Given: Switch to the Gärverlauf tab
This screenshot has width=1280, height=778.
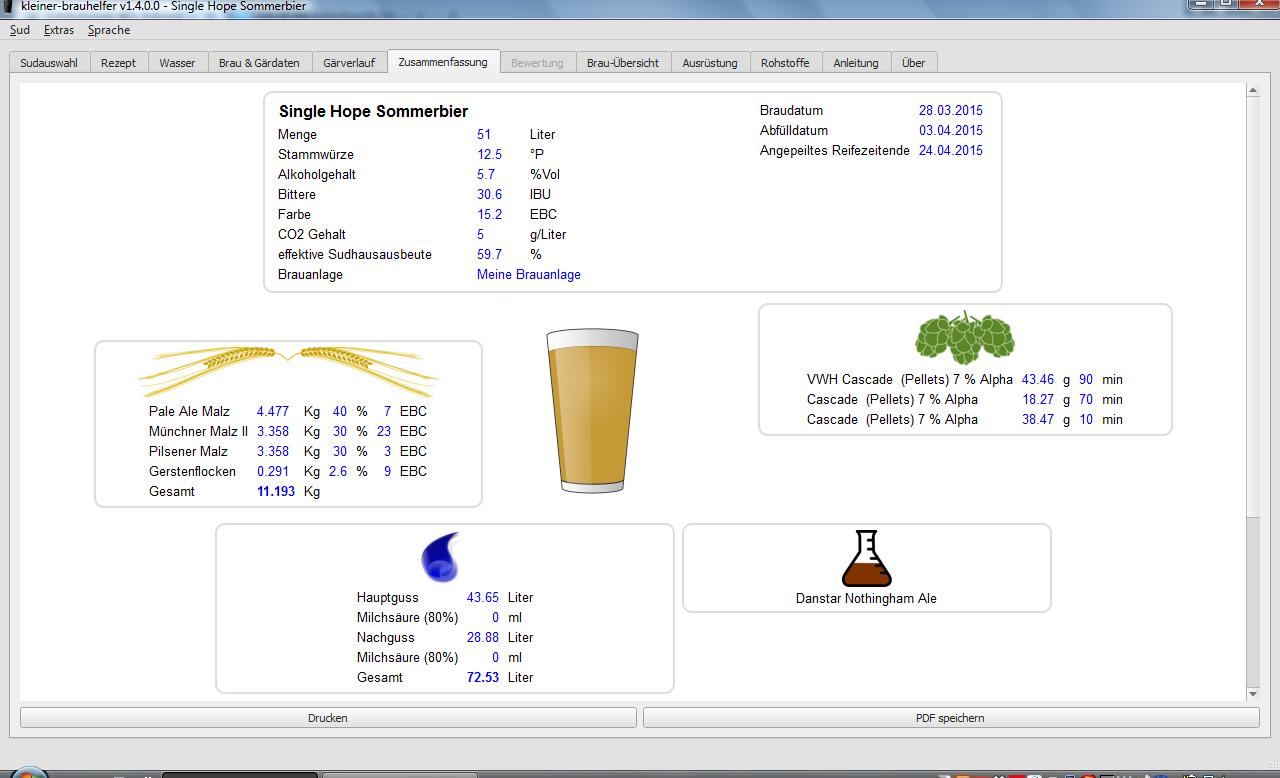Looking at the screenshot, I should tap(349, 63).
